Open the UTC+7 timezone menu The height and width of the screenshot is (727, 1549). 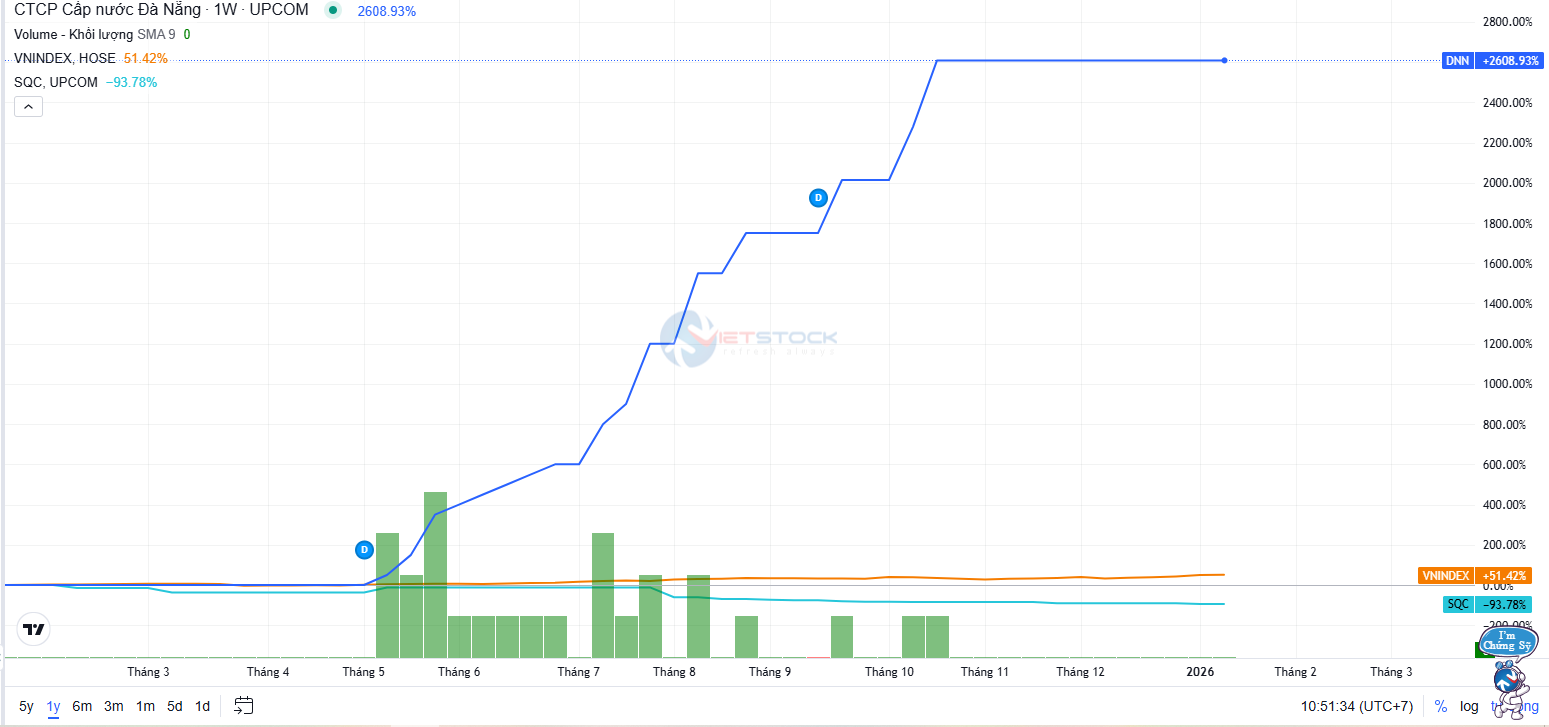pos(1357,706)
